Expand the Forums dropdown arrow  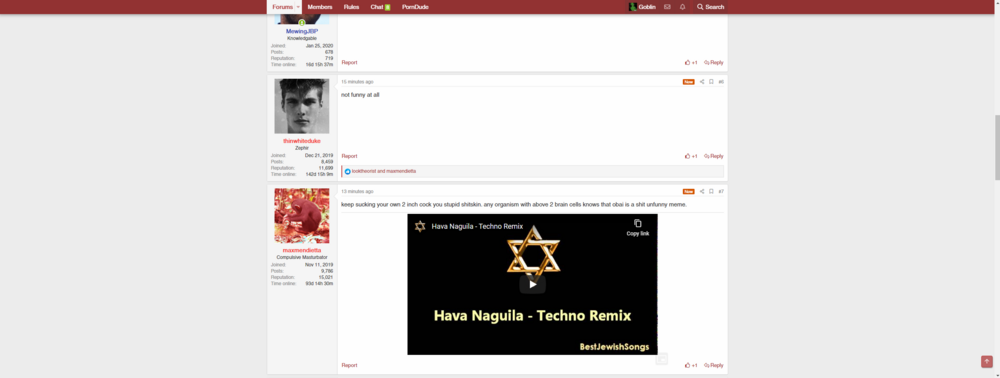coord(298,7)
